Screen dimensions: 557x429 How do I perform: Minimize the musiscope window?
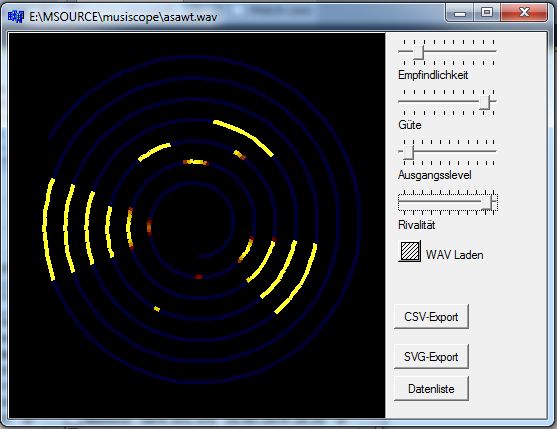pos(460,13)
